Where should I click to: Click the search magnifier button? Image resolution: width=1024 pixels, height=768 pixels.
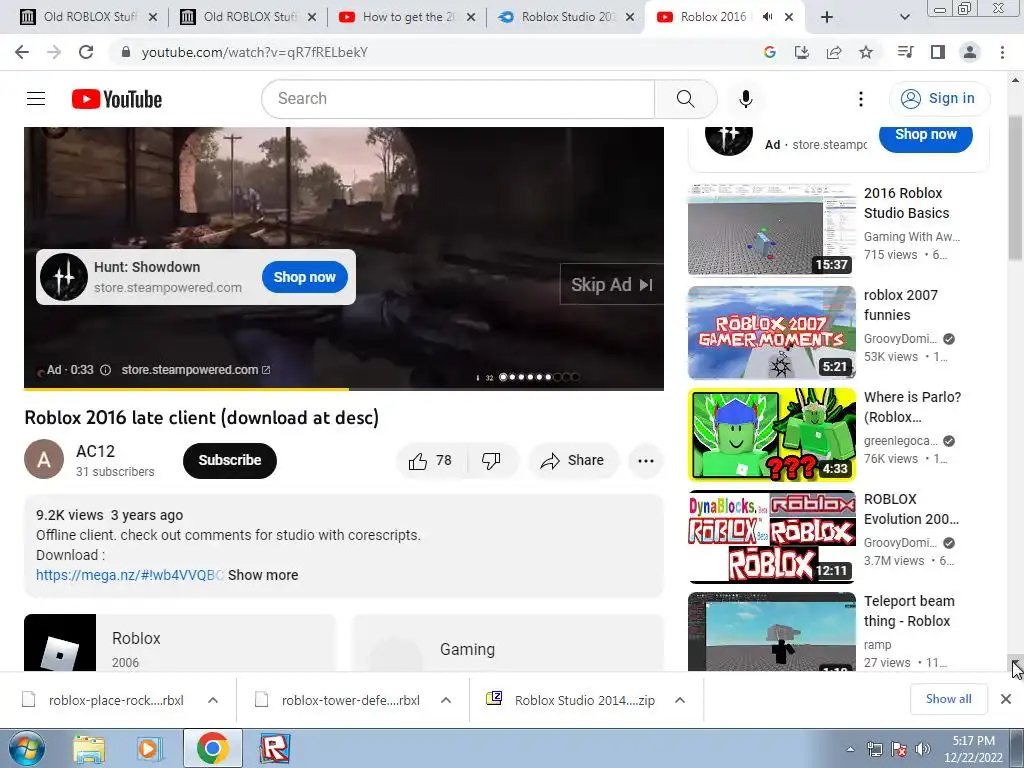pyautogui.click(x=685, y=99)
